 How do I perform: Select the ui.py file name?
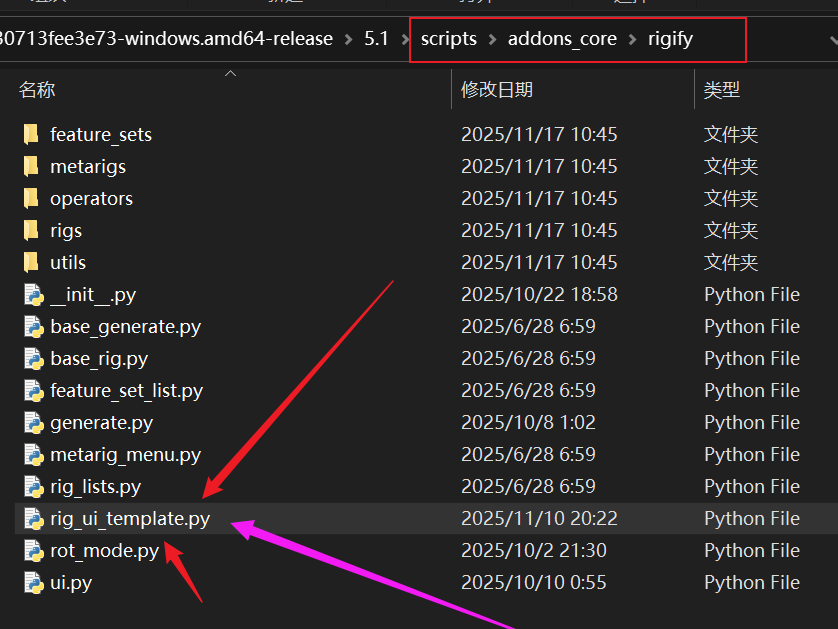(x=71, y=584)
